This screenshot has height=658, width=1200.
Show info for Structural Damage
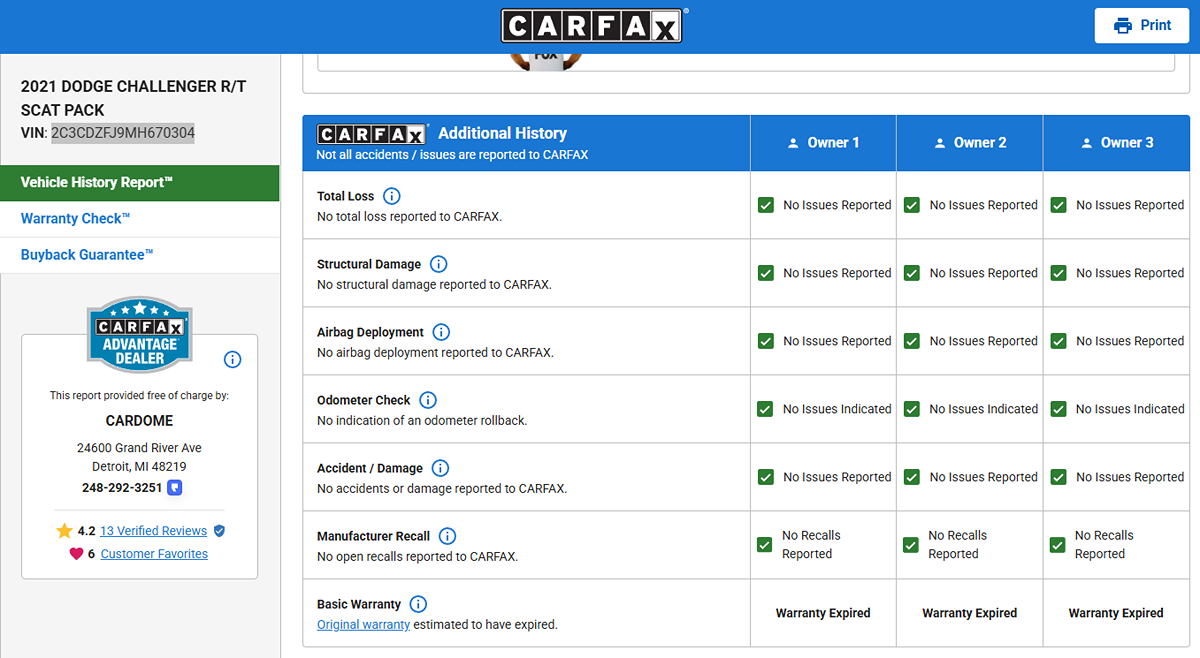(x=438, y=264)
